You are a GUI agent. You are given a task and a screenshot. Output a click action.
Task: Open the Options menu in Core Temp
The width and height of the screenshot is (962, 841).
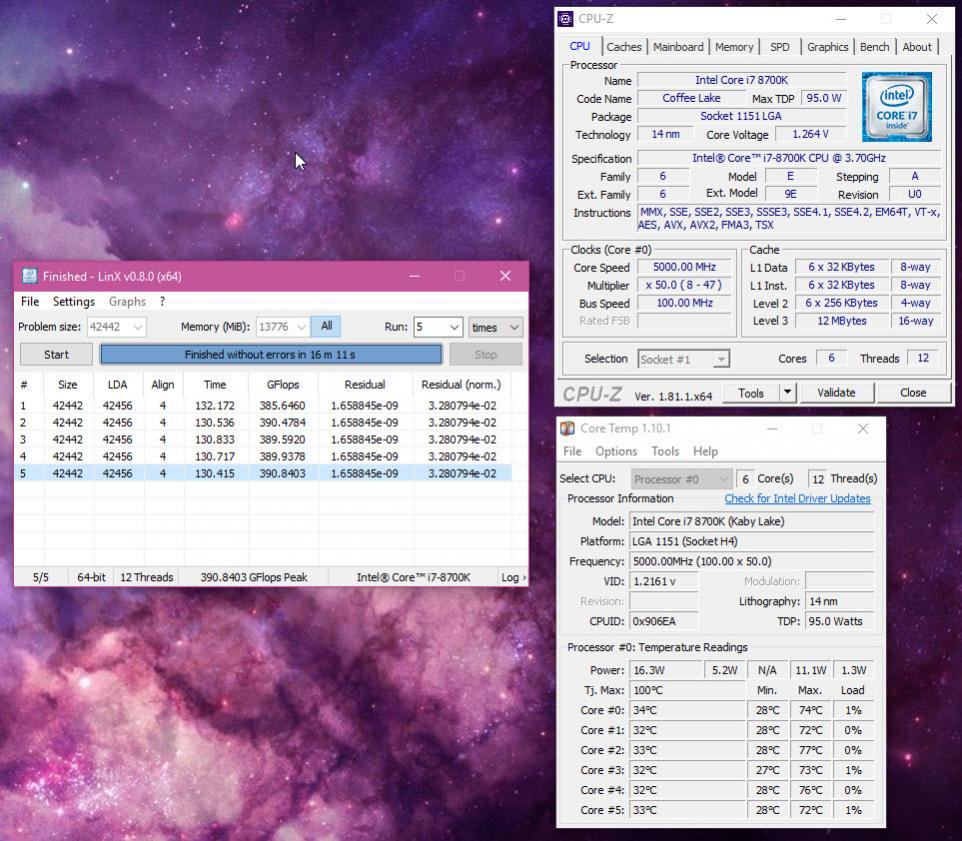(616, 451)
